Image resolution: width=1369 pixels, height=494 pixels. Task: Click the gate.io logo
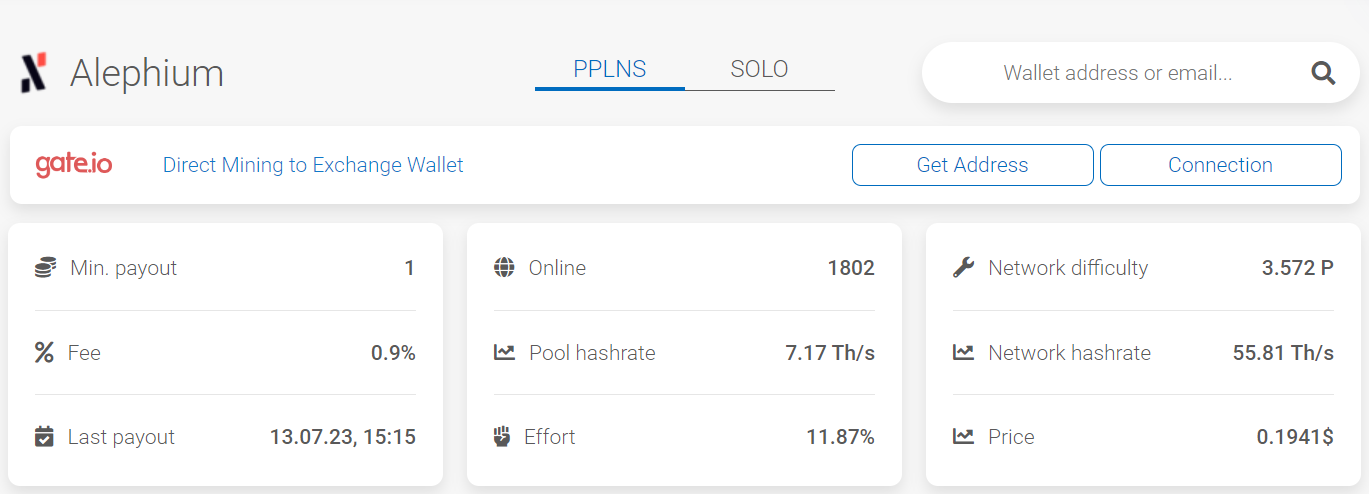74,165
